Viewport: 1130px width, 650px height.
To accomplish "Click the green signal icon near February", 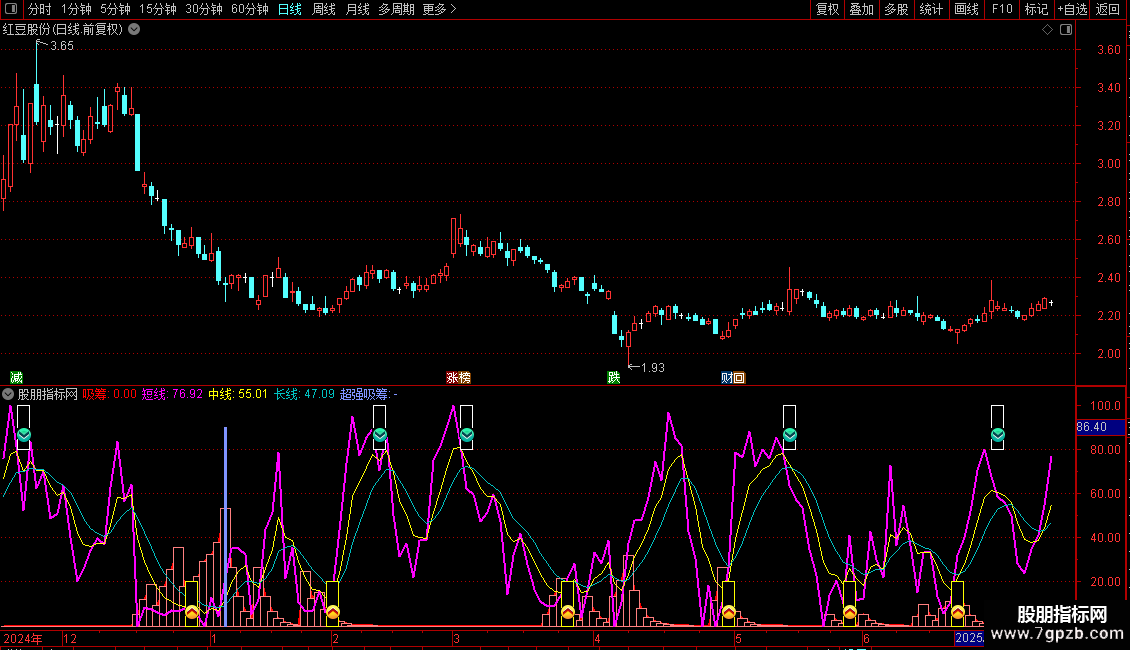I will 380,435.
